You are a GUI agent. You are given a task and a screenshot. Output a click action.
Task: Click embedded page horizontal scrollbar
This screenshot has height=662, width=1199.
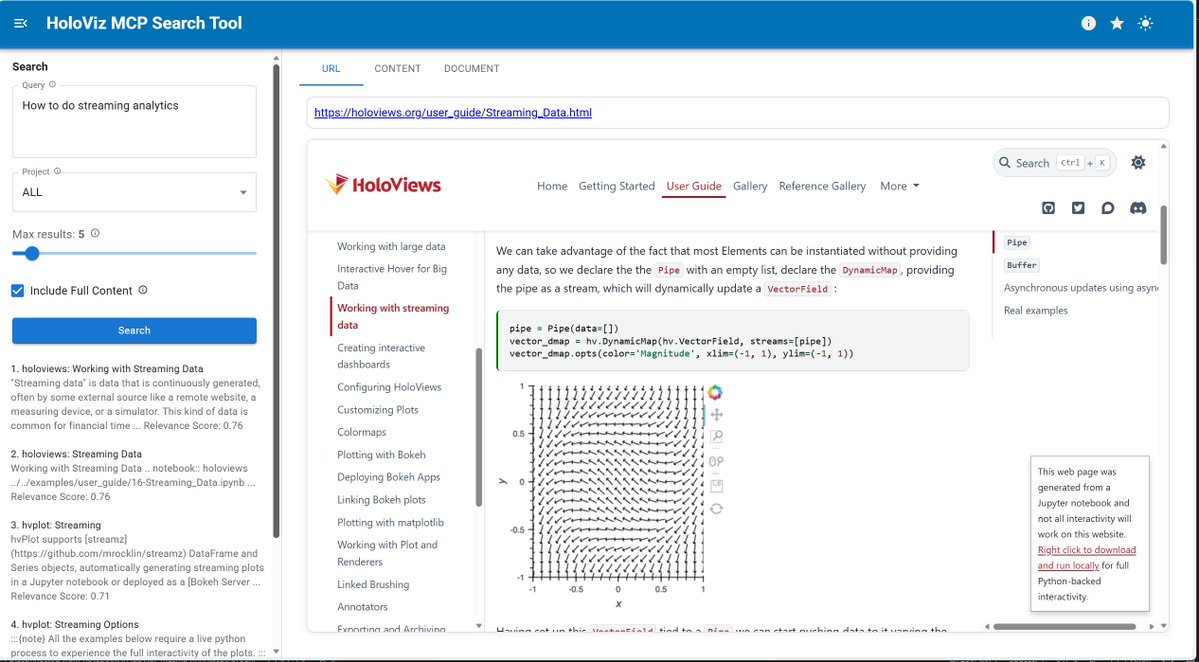pyautogui.click(x=1064, y=626)
